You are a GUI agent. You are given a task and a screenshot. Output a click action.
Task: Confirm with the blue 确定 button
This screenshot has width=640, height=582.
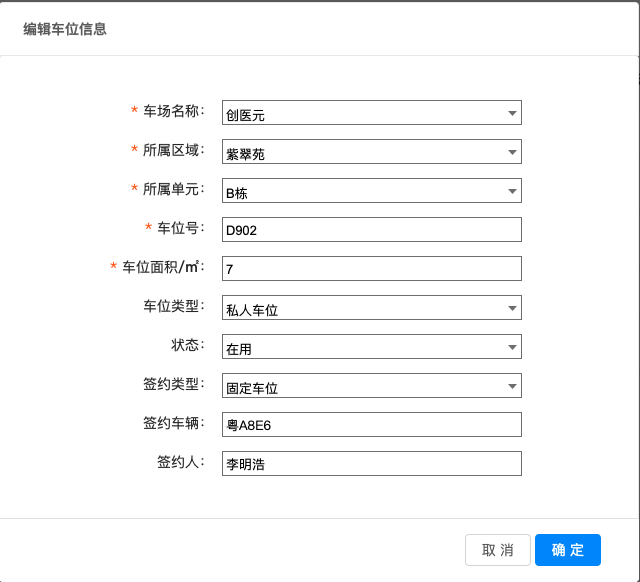click(568, 550)
